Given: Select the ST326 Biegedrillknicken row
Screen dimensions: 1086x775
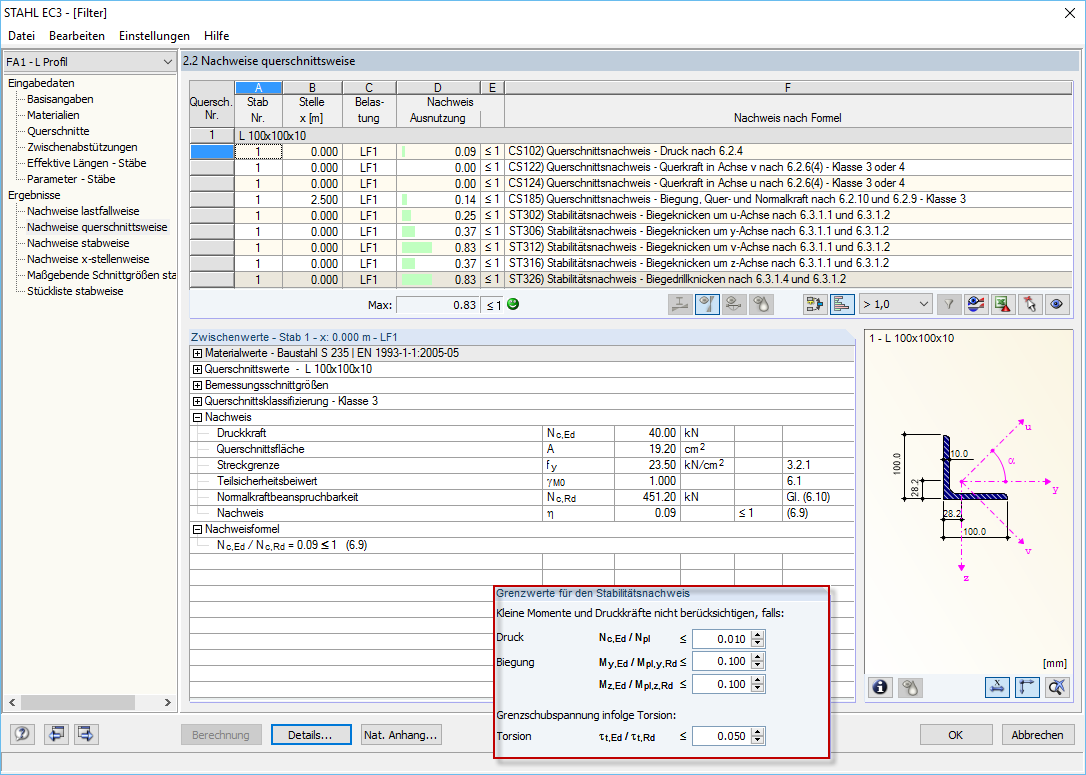Looking at the screenshot, I should coord(631,279).
